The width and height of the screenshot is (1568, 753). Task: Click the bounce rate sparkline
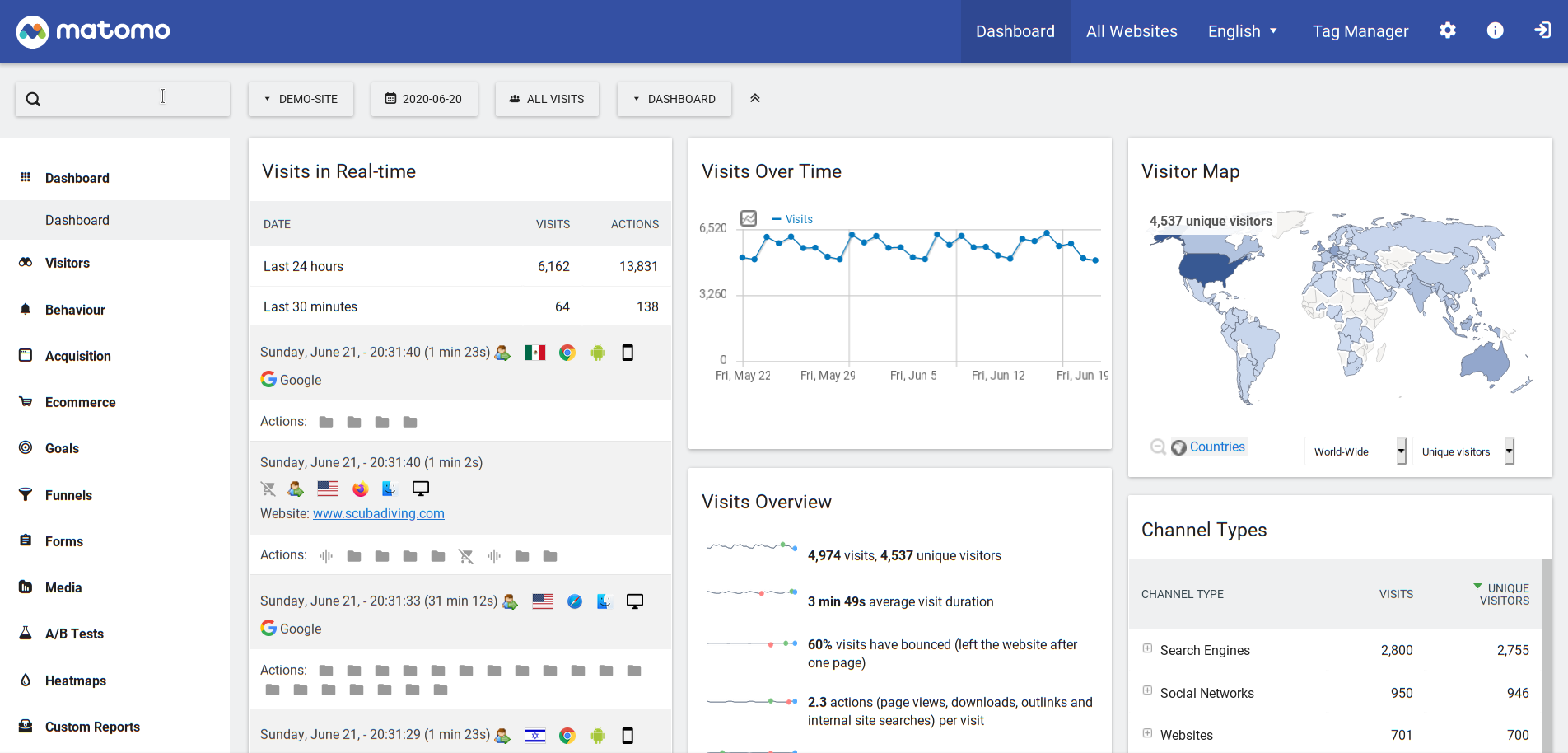(752, 643)
